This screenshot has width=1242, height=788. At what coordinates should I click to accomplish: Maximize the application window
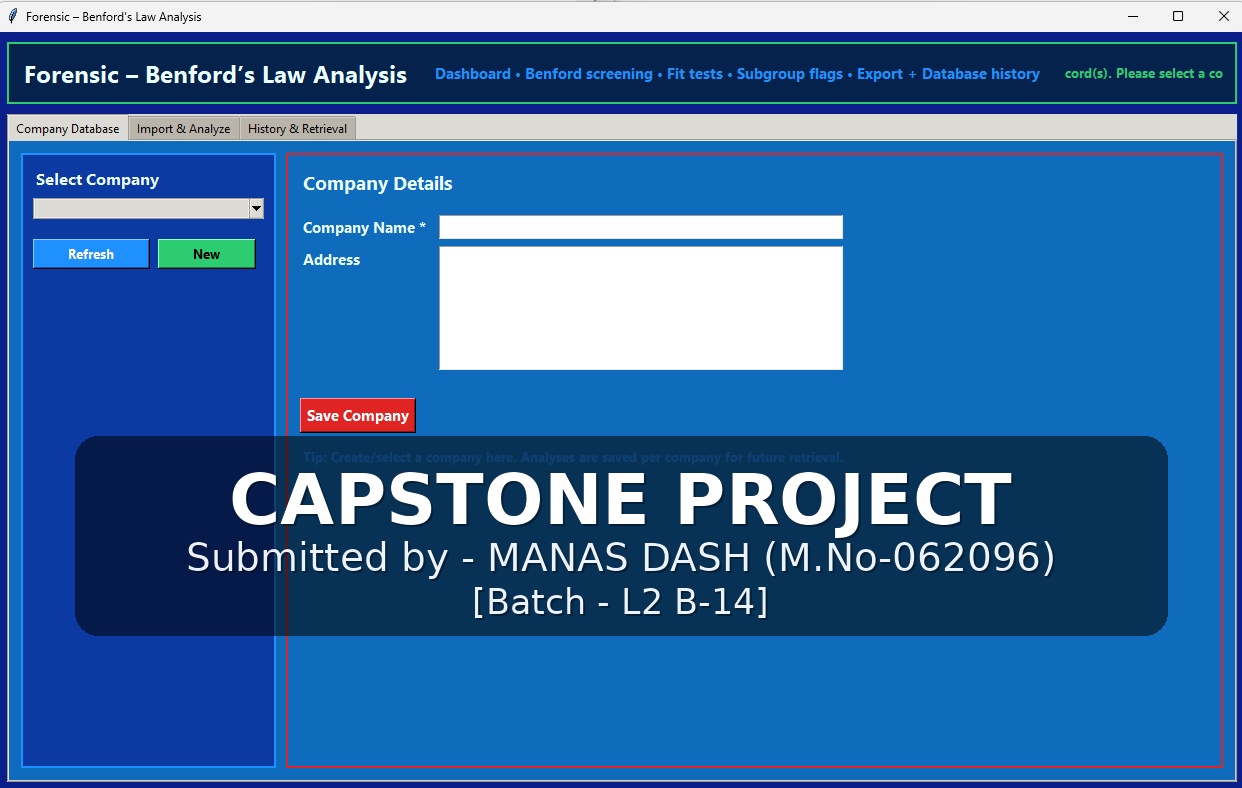coord(1178,16)
